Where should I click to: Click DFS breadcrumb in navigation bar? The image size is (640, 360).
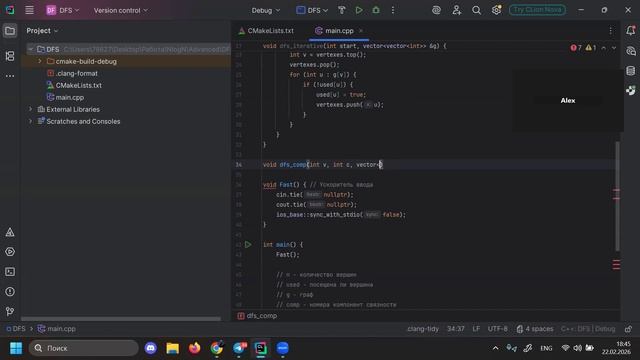[x=16, y=329]
